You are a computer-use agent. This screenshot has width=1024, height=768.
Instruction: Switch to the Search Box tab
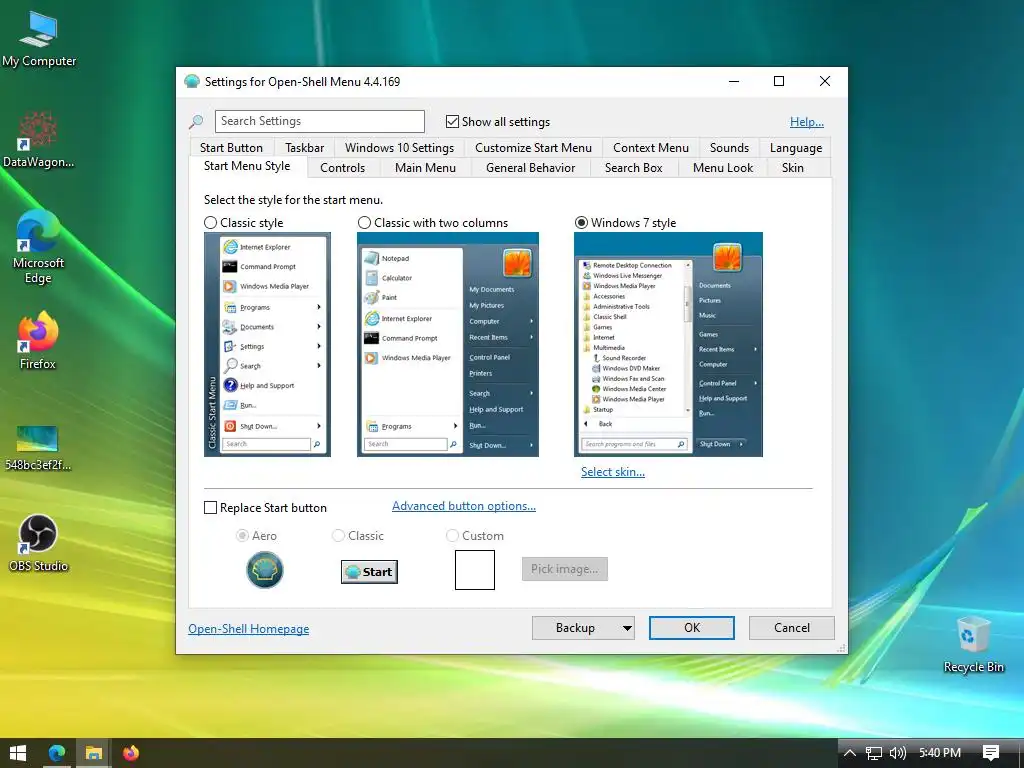[x=633, y=168]
